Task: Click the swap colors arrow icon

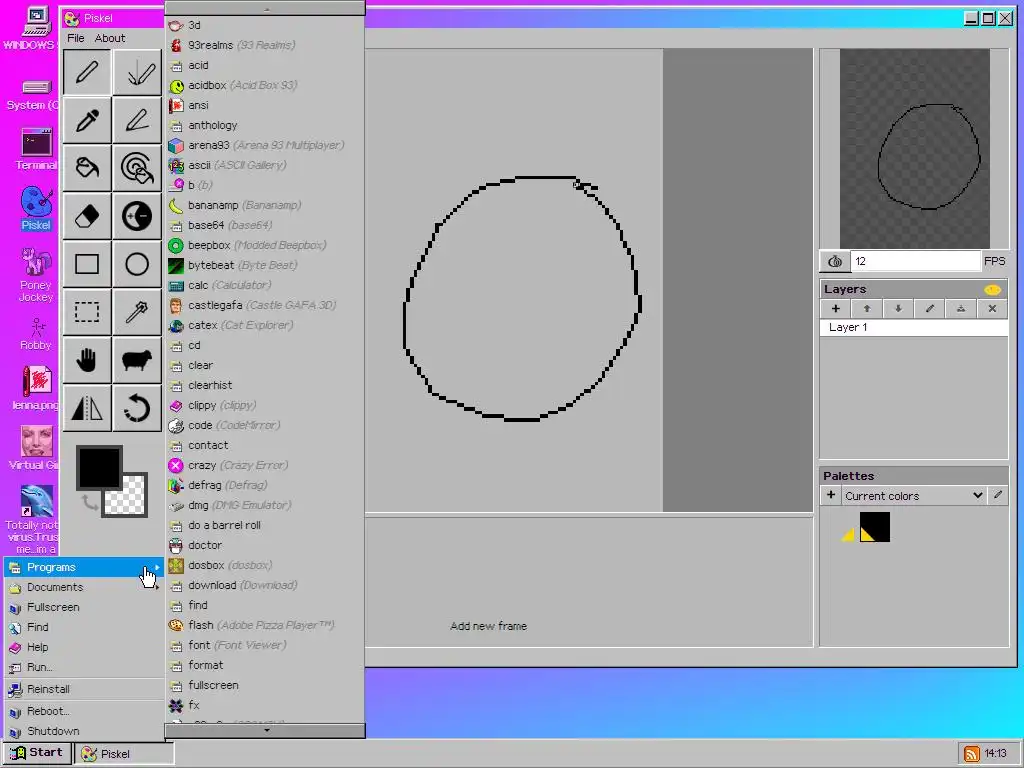Action: pyautogui.click(x=89, y=502)
